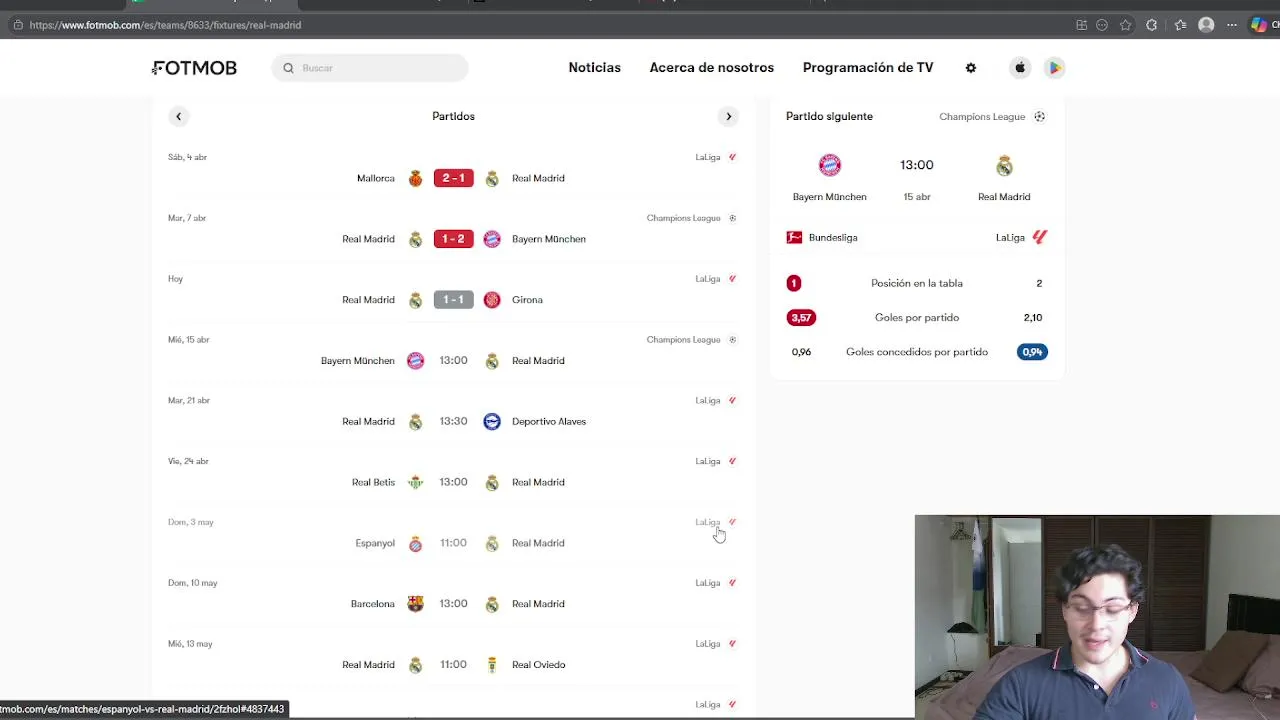Viewport: 1280px width, 720px height.
Task: Click position badge 1 in table row
Action: coord(794,284)
